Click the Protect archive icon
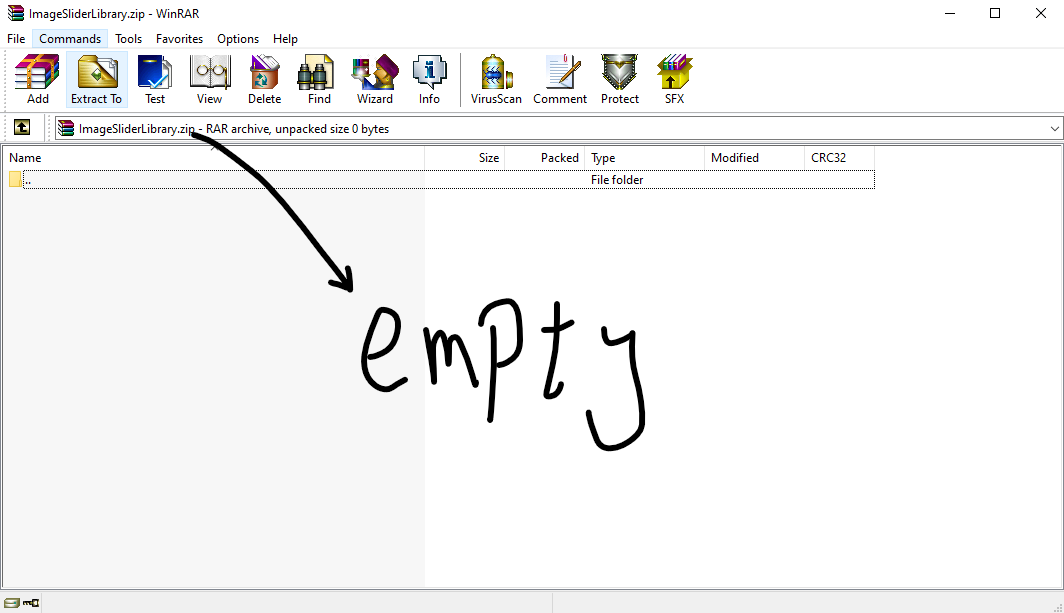Image resolution: width=1064 pixels, height=613 pixels. [620, 79]
